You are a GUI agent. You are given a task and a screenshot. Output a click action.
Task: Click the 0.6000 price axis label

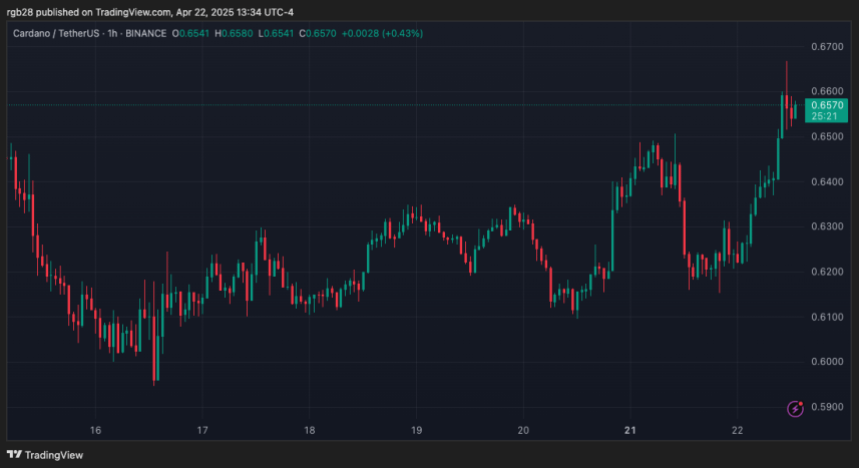[827, 362]
